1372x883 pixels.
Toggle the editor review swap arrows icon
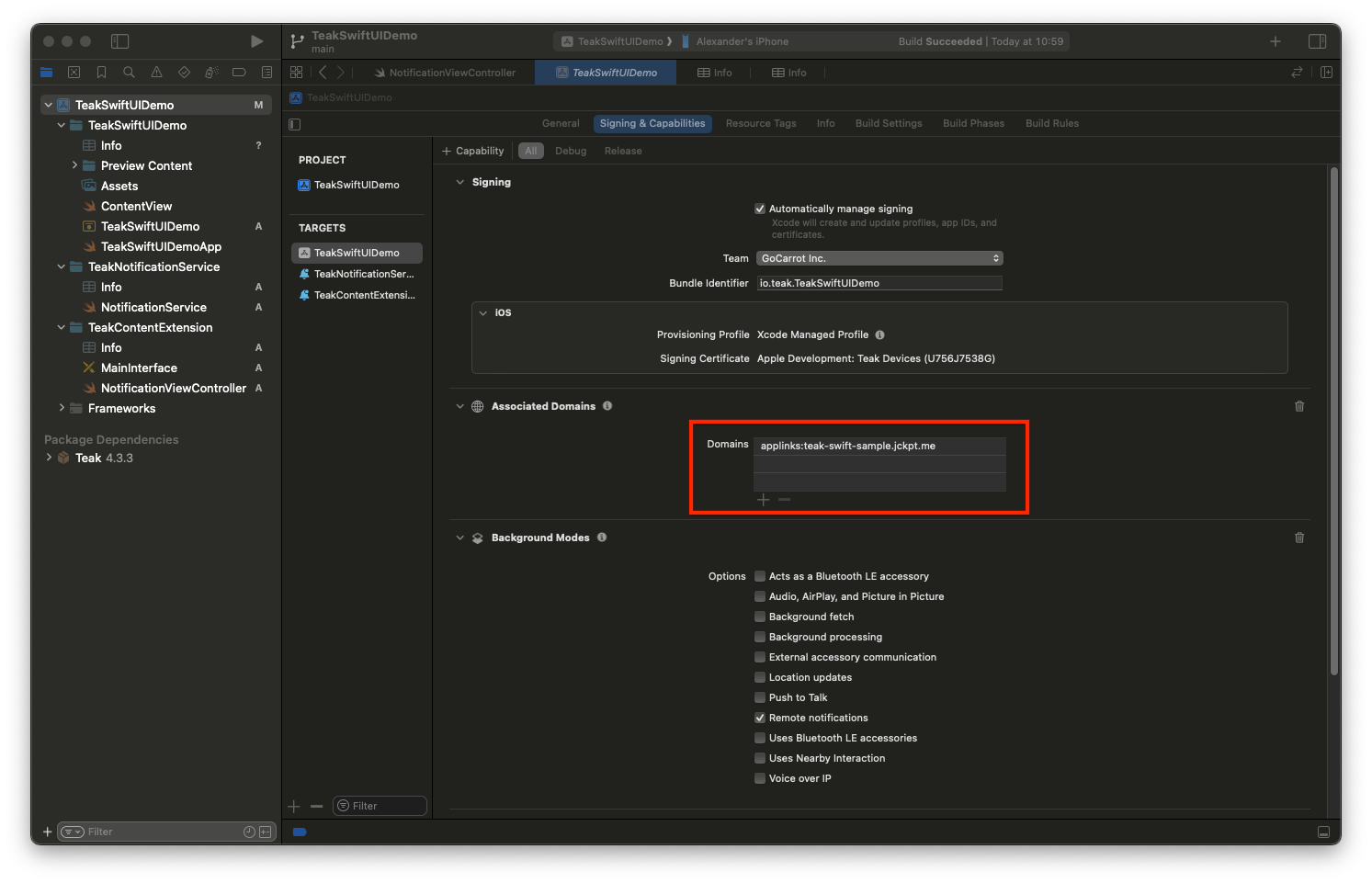pyautogui.click(x=1297, y=73)
